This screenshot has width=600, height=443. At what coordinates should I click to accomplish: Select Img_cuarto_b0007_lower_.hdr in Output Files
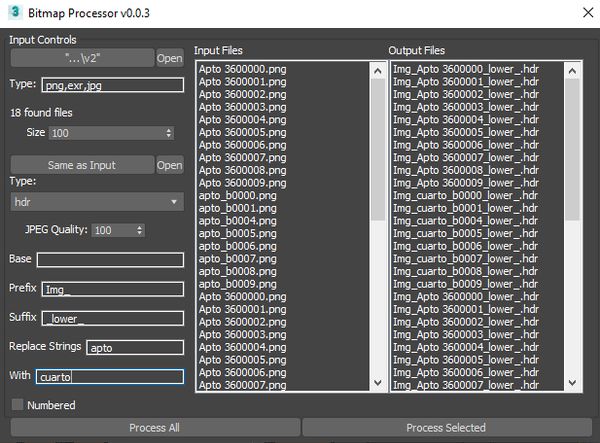(x=465, y=259)
